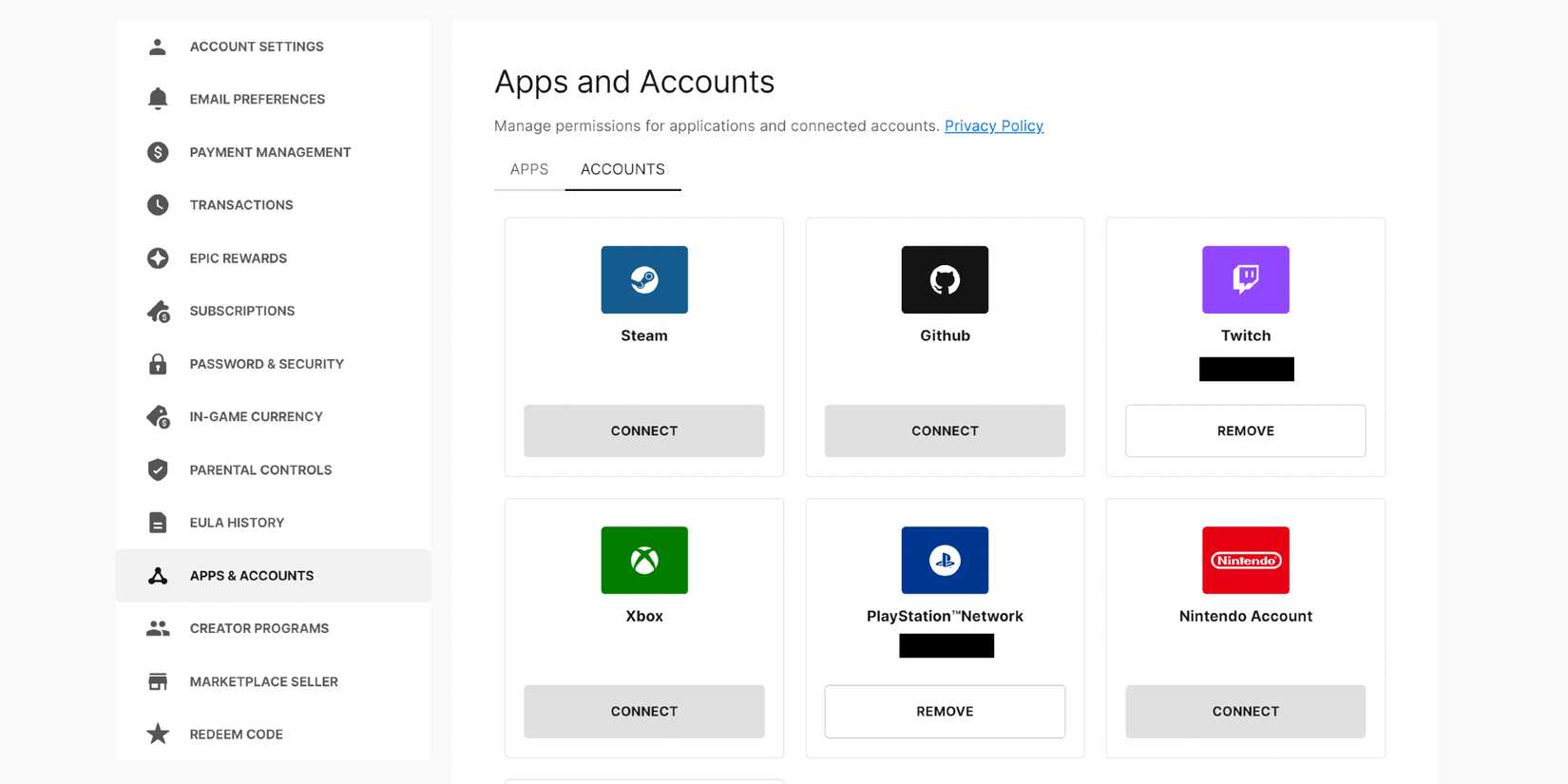Click the Epic Rewards star-badge icon
Viewport: 1568px width, 784px height.
[158, 258]
